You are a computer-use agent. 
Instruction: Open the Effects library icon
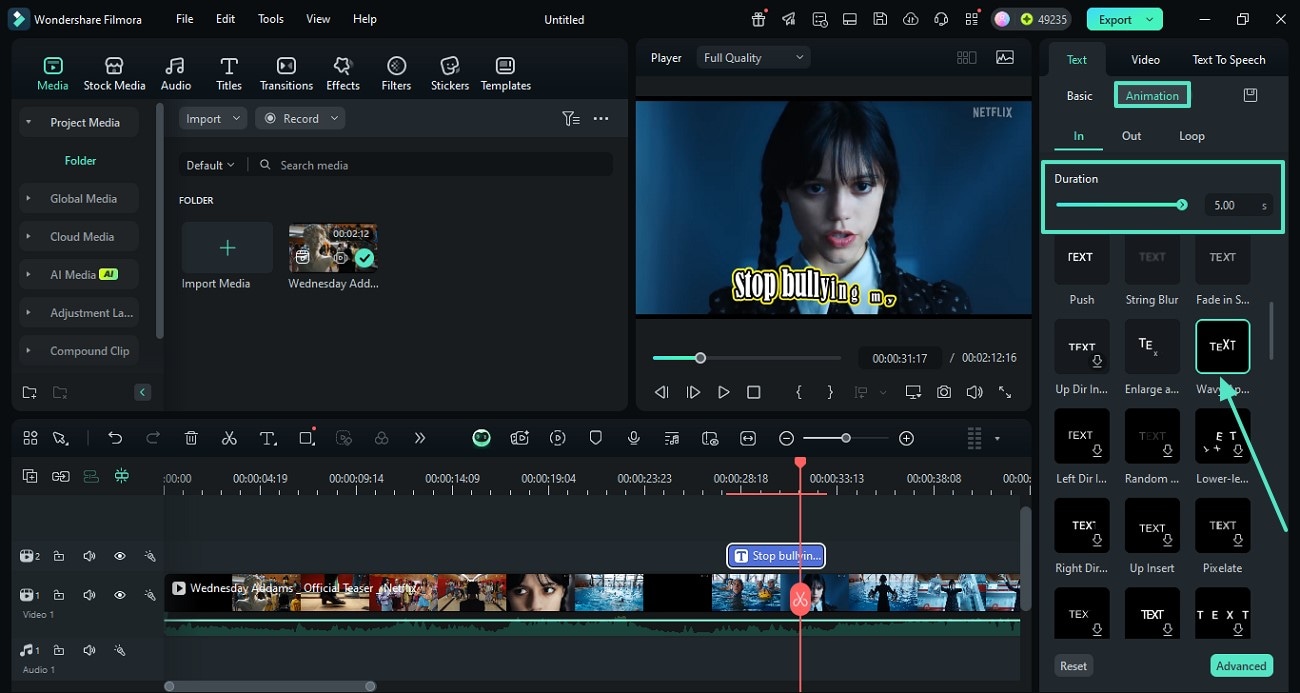[x=343, y=73]
